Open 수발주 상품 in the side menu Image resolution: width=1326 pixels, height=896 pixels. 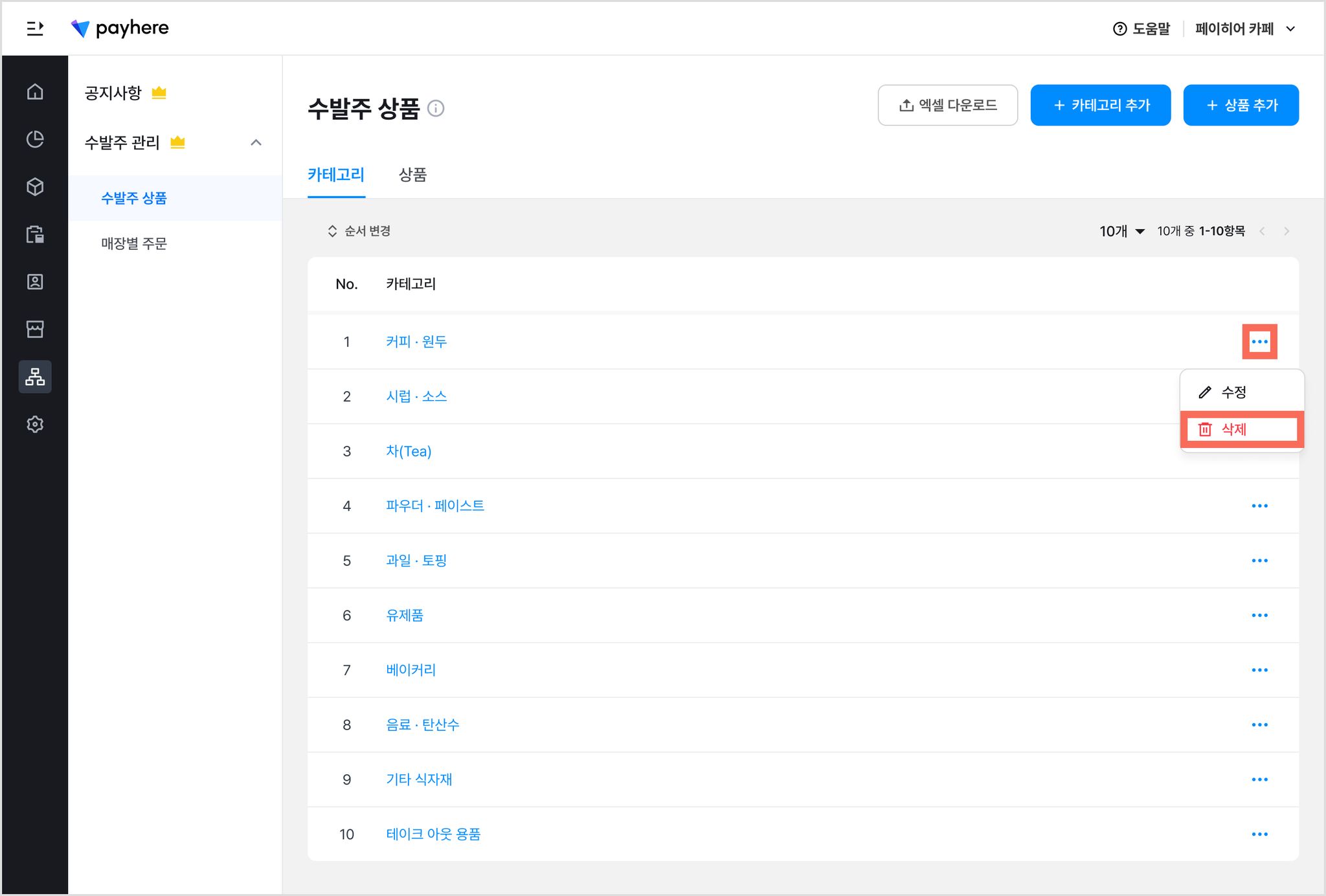coord(134,198)
